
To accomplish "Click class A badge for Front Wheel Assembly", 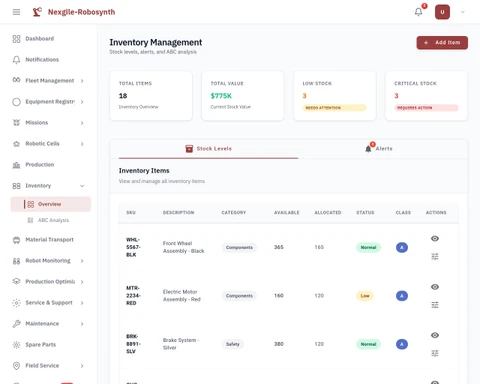I will [x=402, y=247].
